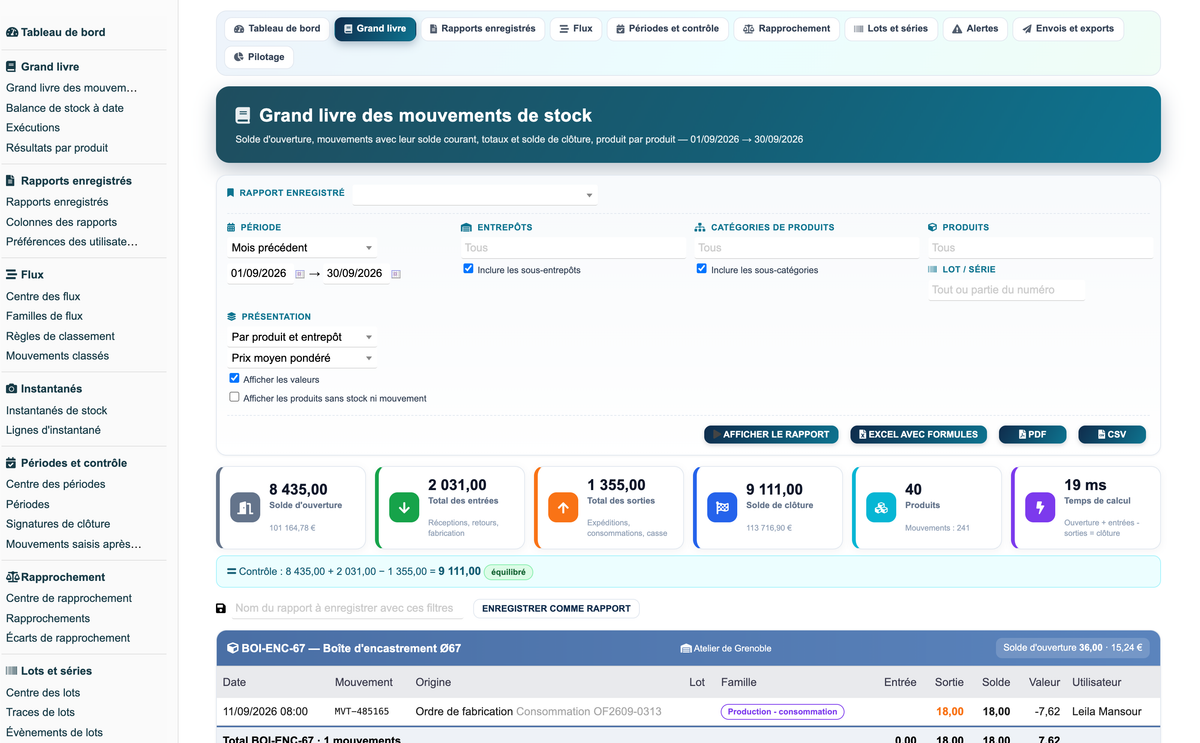The width and height of the screenshot is (1200, 743).
Task: Click the box icon next to BOI-ENC-67
Action: [232, 648]
